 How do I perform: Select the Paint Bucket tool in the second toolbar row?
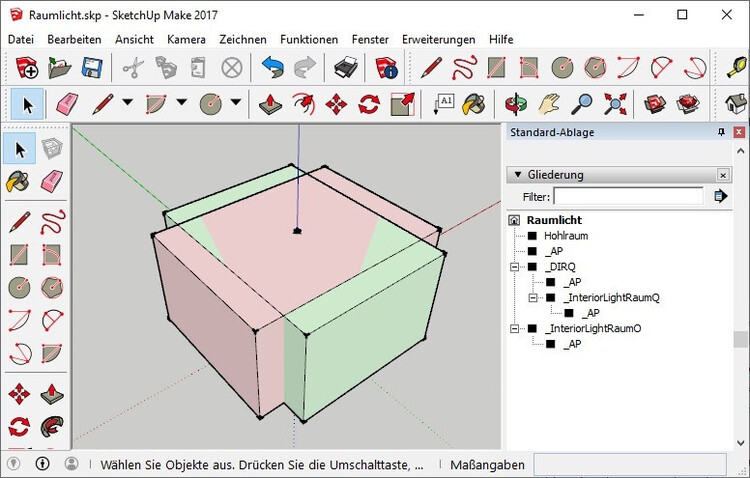click(474, 103)
